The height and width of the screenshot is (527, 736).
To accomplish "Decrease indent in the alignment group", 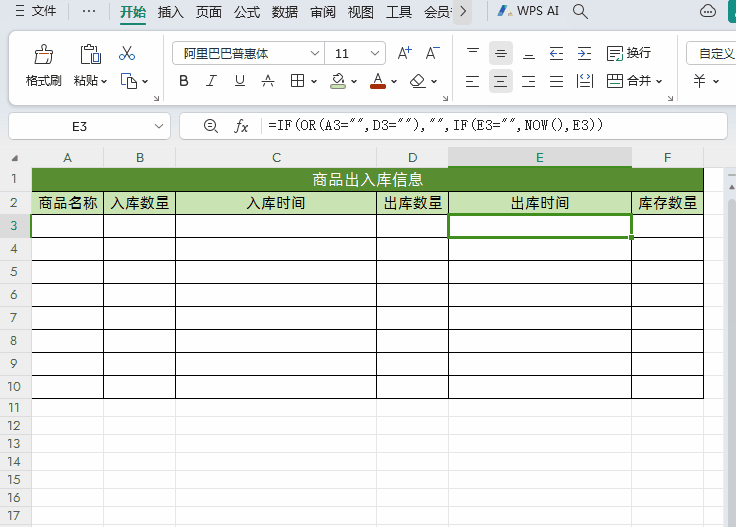I will (x=556, y=53).
